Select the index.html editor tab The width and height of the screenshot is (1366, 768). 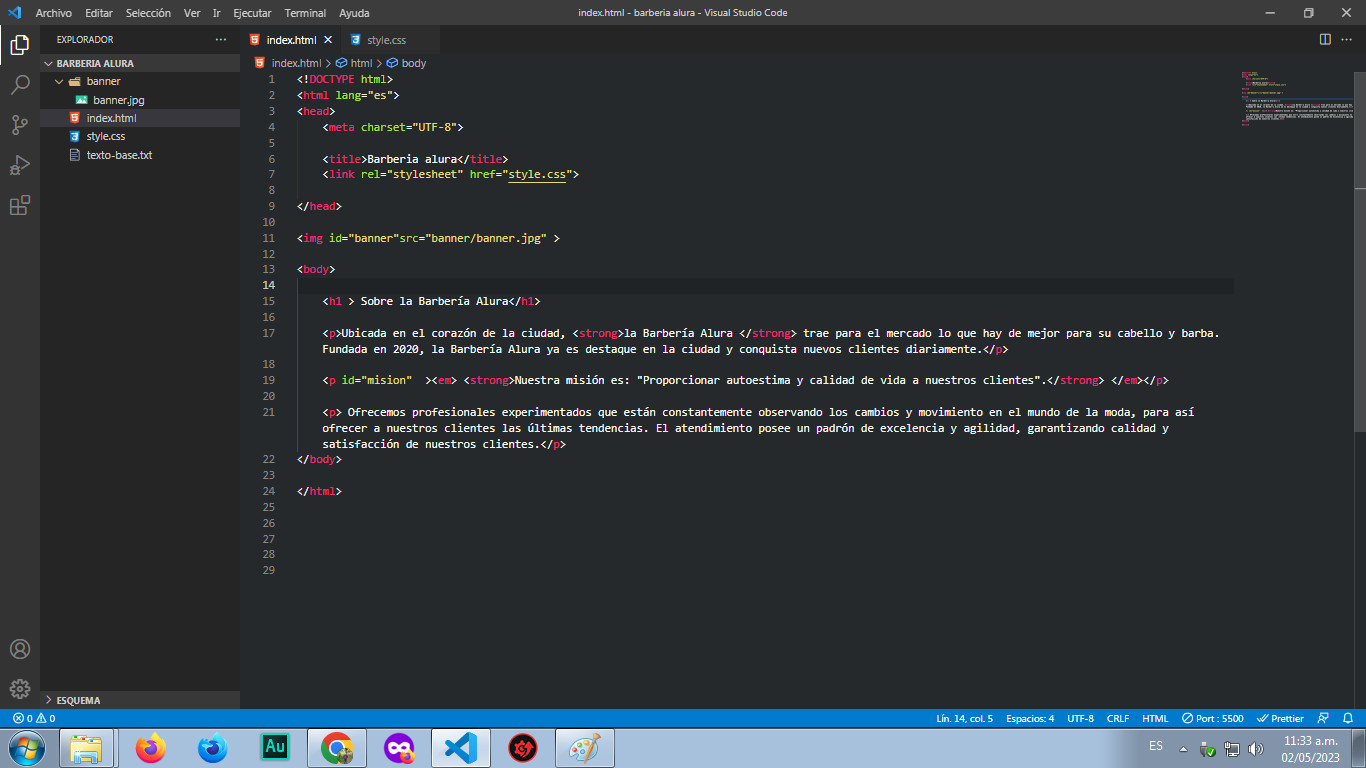(291, 40)
